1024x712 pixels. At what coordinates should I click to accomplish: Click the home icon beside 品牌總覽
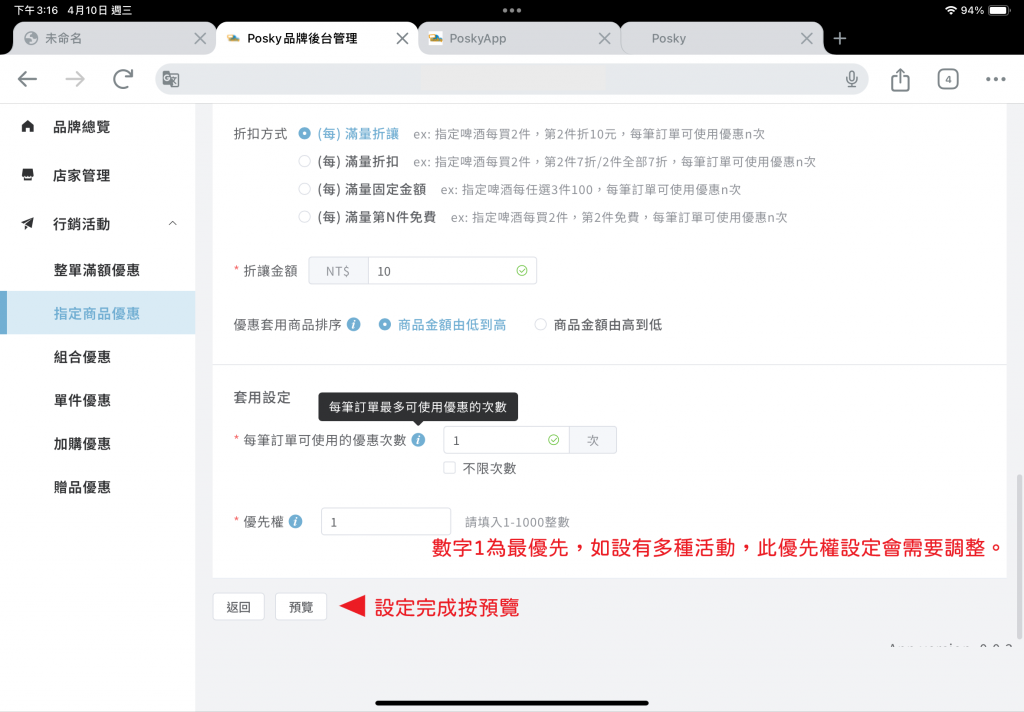27,126
